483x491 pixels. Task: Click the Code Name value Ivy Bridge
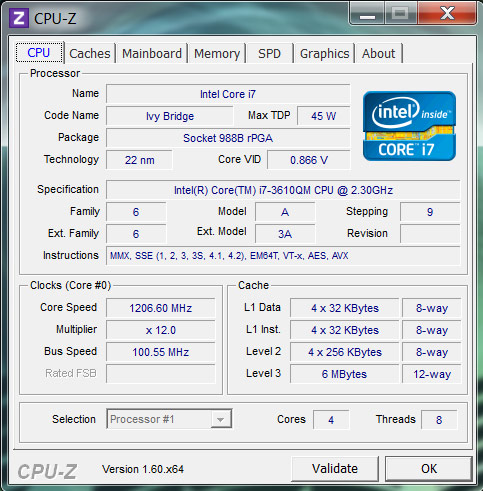click(170, 116)
